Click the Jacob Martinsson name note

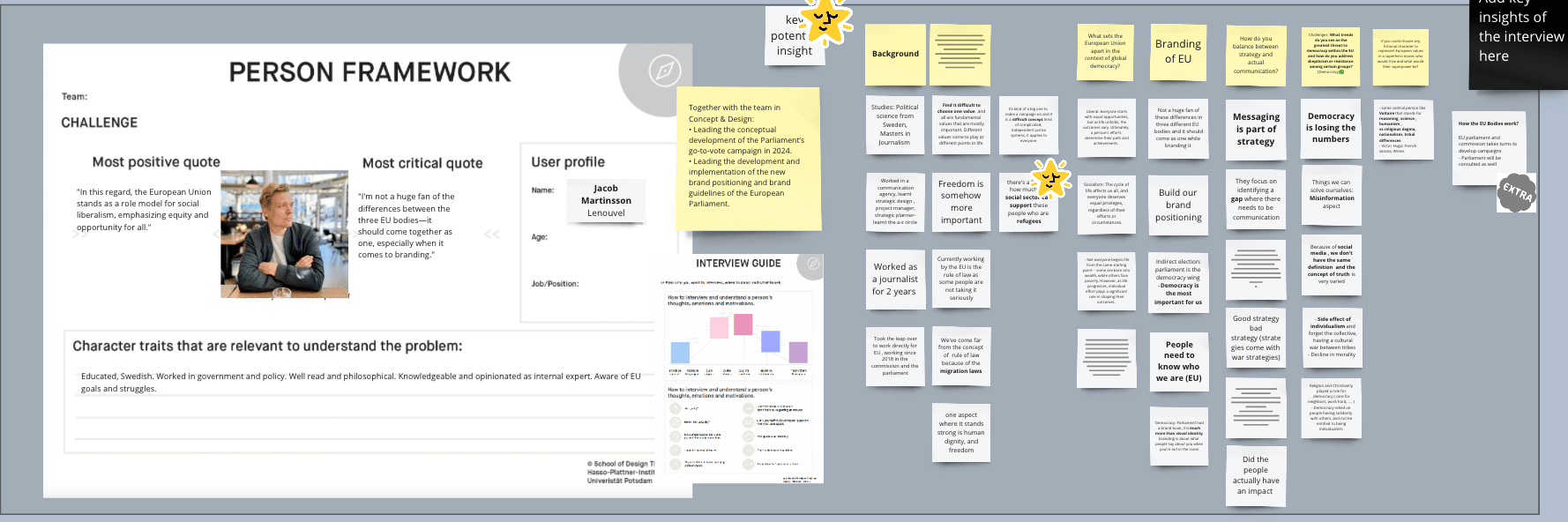(606, 200)
